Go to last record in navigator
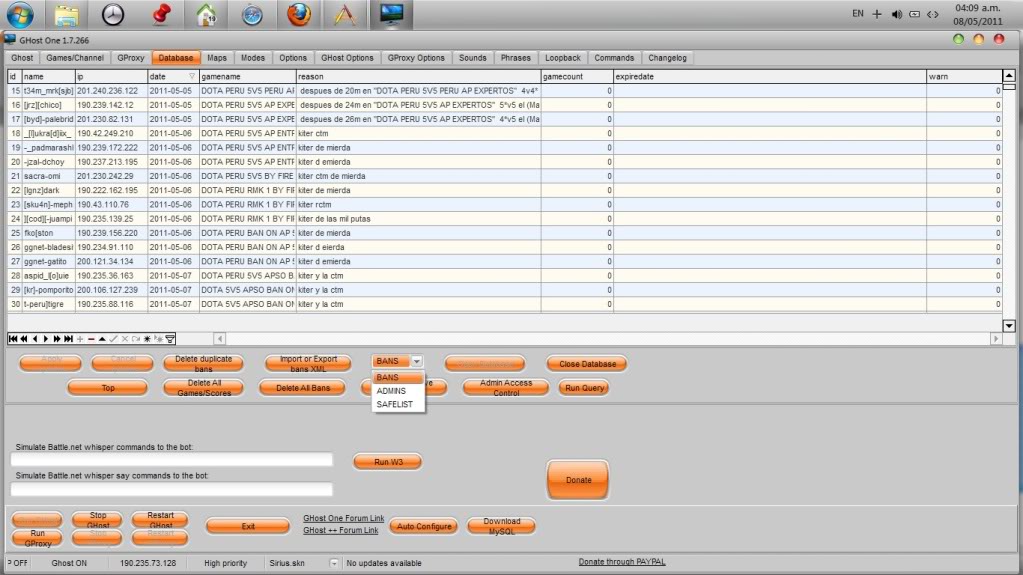This screenshot has width=1023, height=575. tap(69, 339)
